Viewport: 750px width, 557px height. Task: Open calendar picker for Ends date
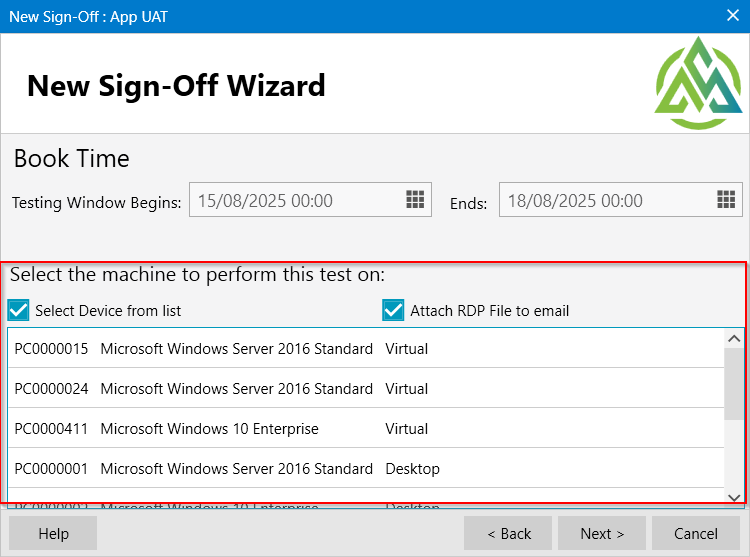tap(726, 199)
